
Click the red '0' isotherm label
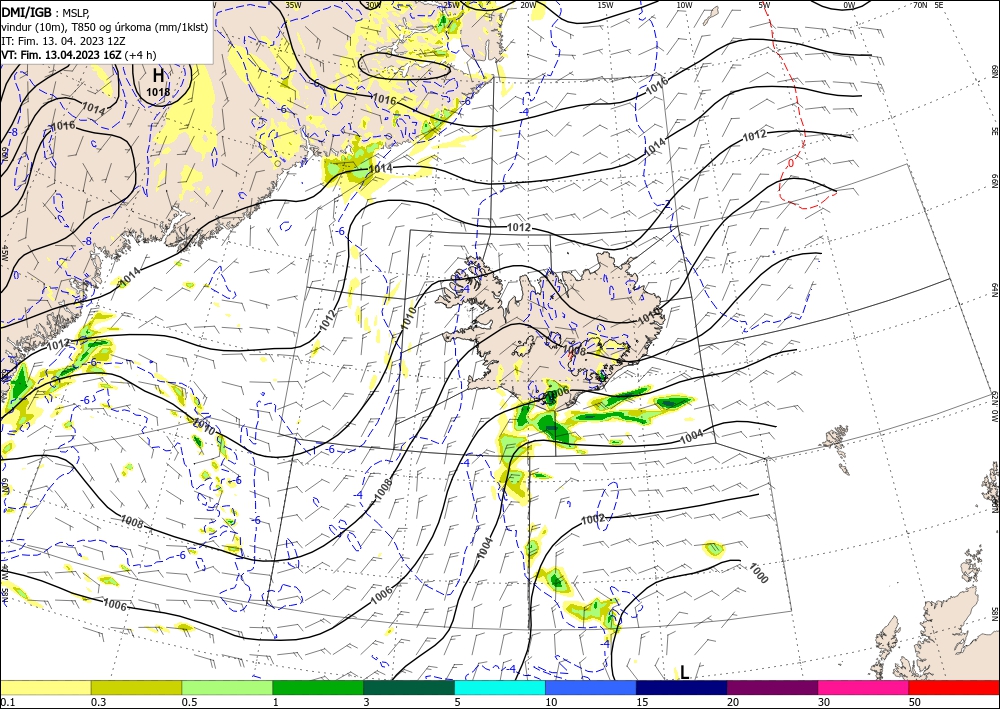click(791, 163)
